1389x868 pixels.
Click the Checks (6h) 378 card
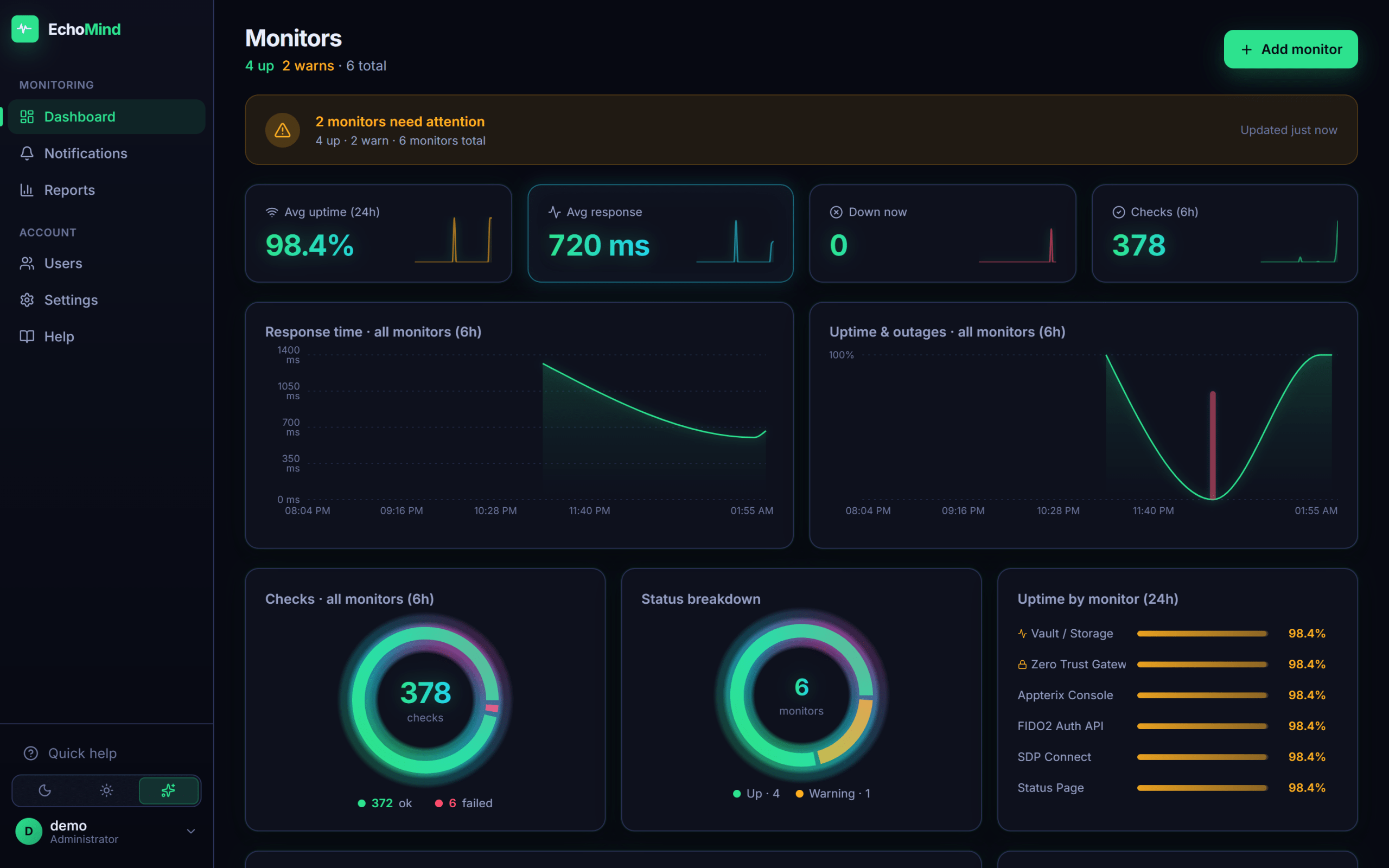click(x=1224, y=233)
